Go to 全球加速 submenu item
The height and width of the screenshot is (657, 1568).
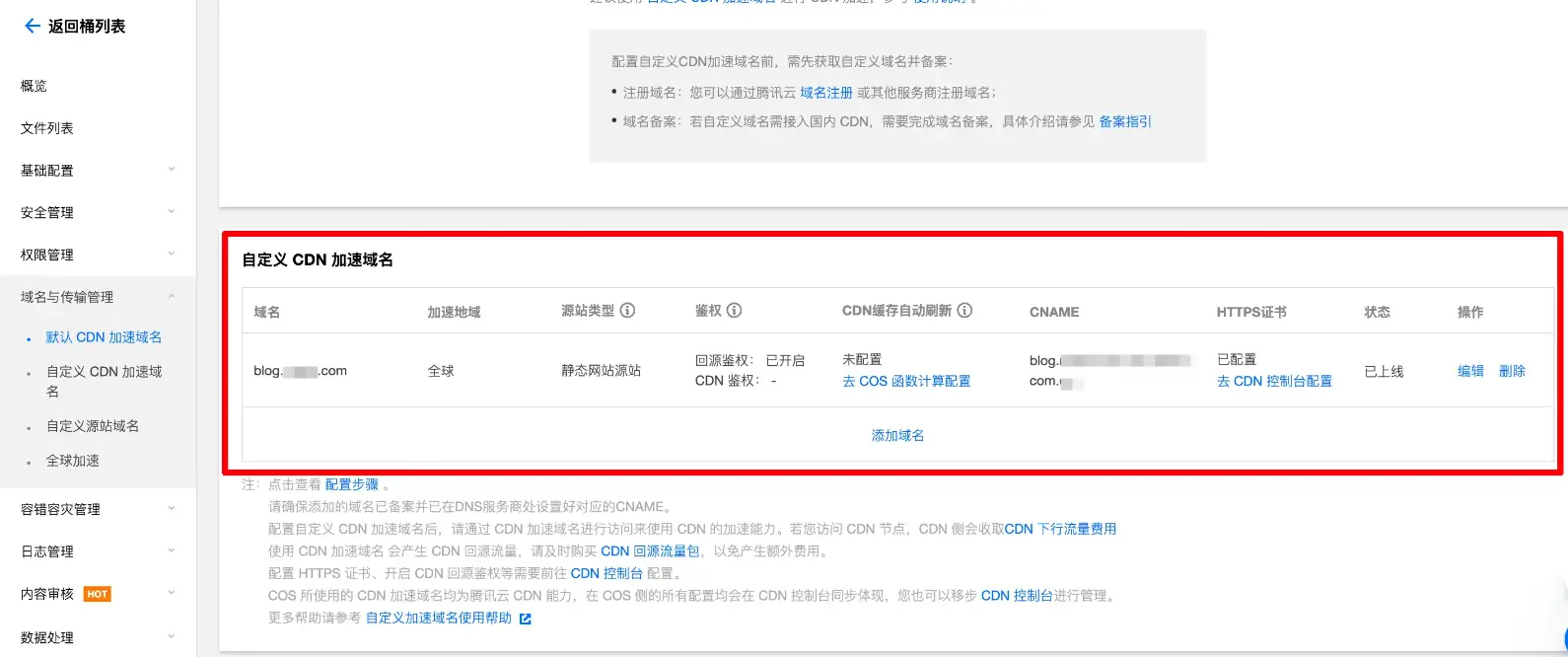coord(73,461)
